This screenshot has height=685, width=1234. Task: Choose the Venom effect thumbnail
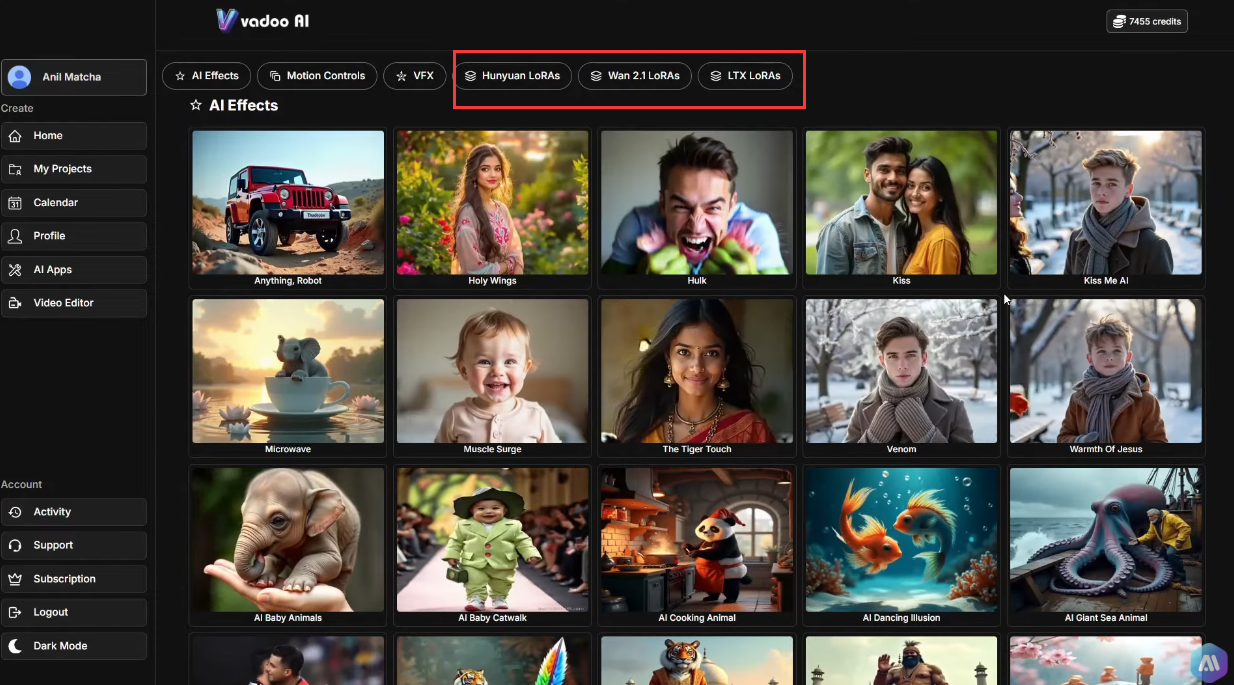tap(901, 371)
